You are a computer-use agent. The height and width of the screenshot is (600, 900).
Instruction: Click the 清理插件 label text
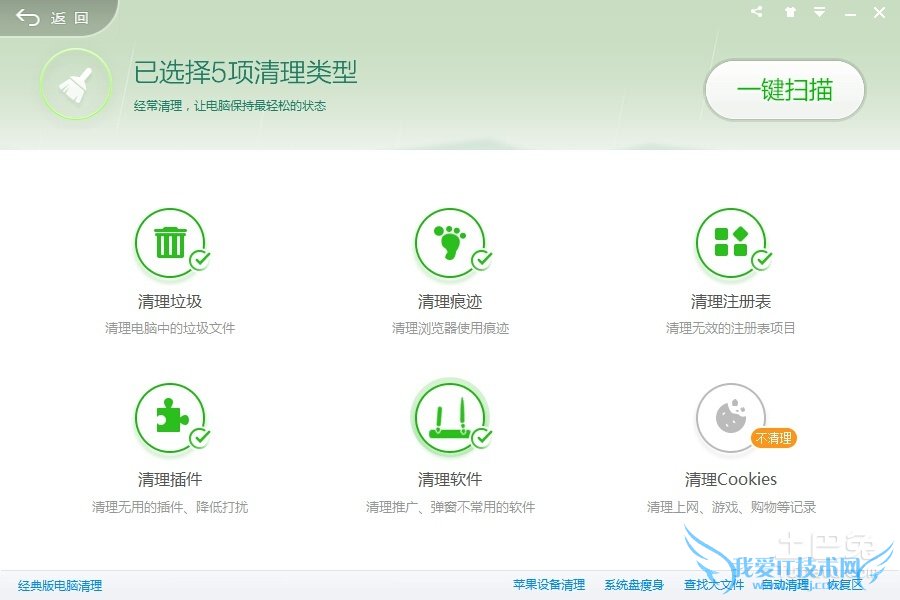pyautogui.click(x=170, y=479)
